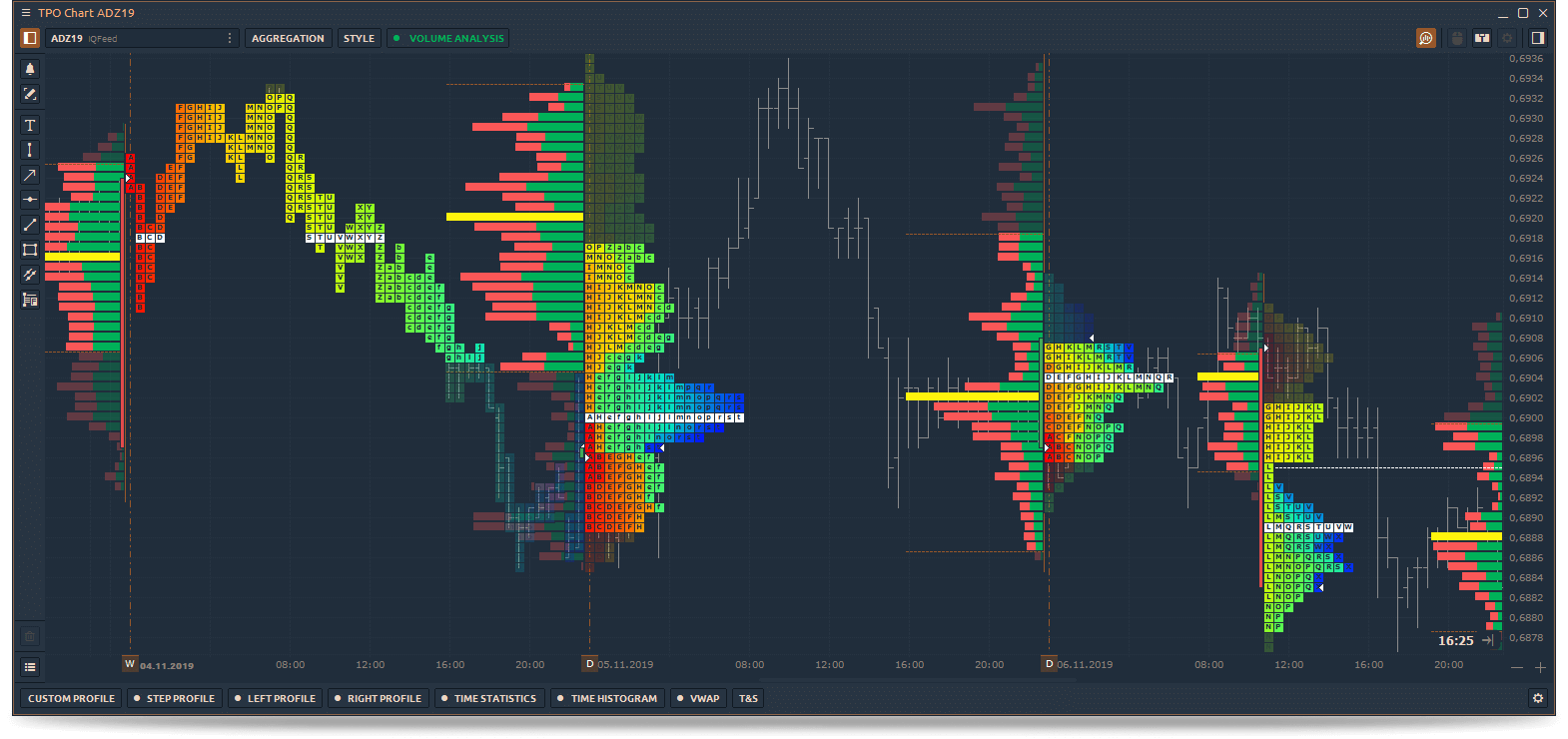Select the custom volume profile drawing tool
The height and width of the screenshot is (739, 1568).
click(30, 300)
